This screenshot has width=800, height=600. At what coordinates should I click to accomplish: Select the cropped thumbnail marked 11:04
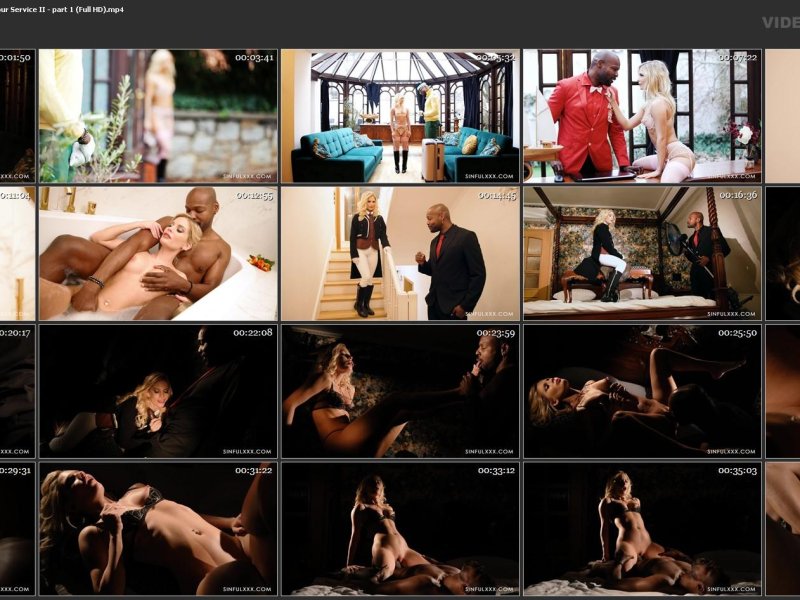[x=17, y=253]
